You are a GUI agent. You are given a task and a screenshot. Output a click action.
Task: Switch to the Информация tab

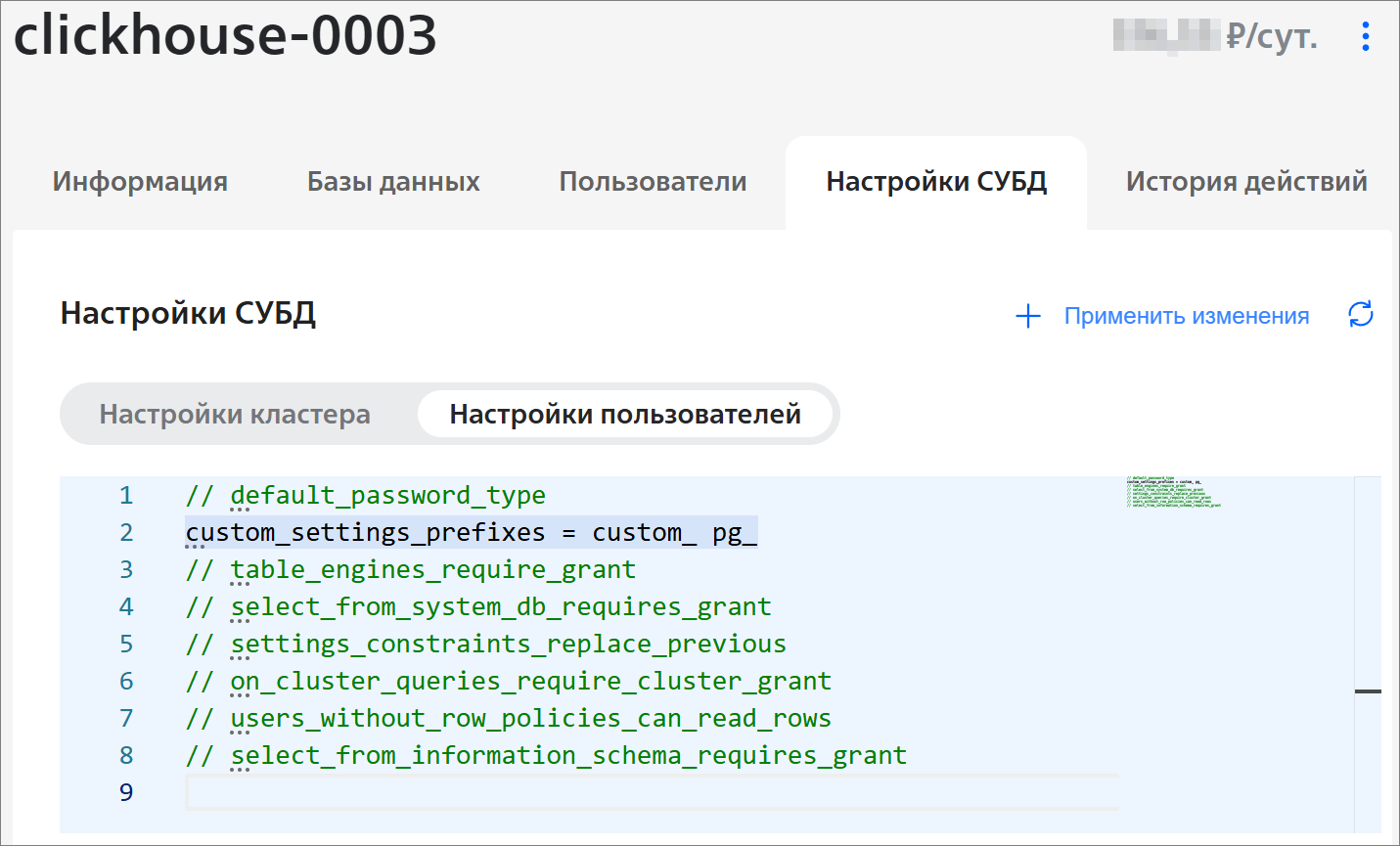pyautogui.click(x=140, y=182)
